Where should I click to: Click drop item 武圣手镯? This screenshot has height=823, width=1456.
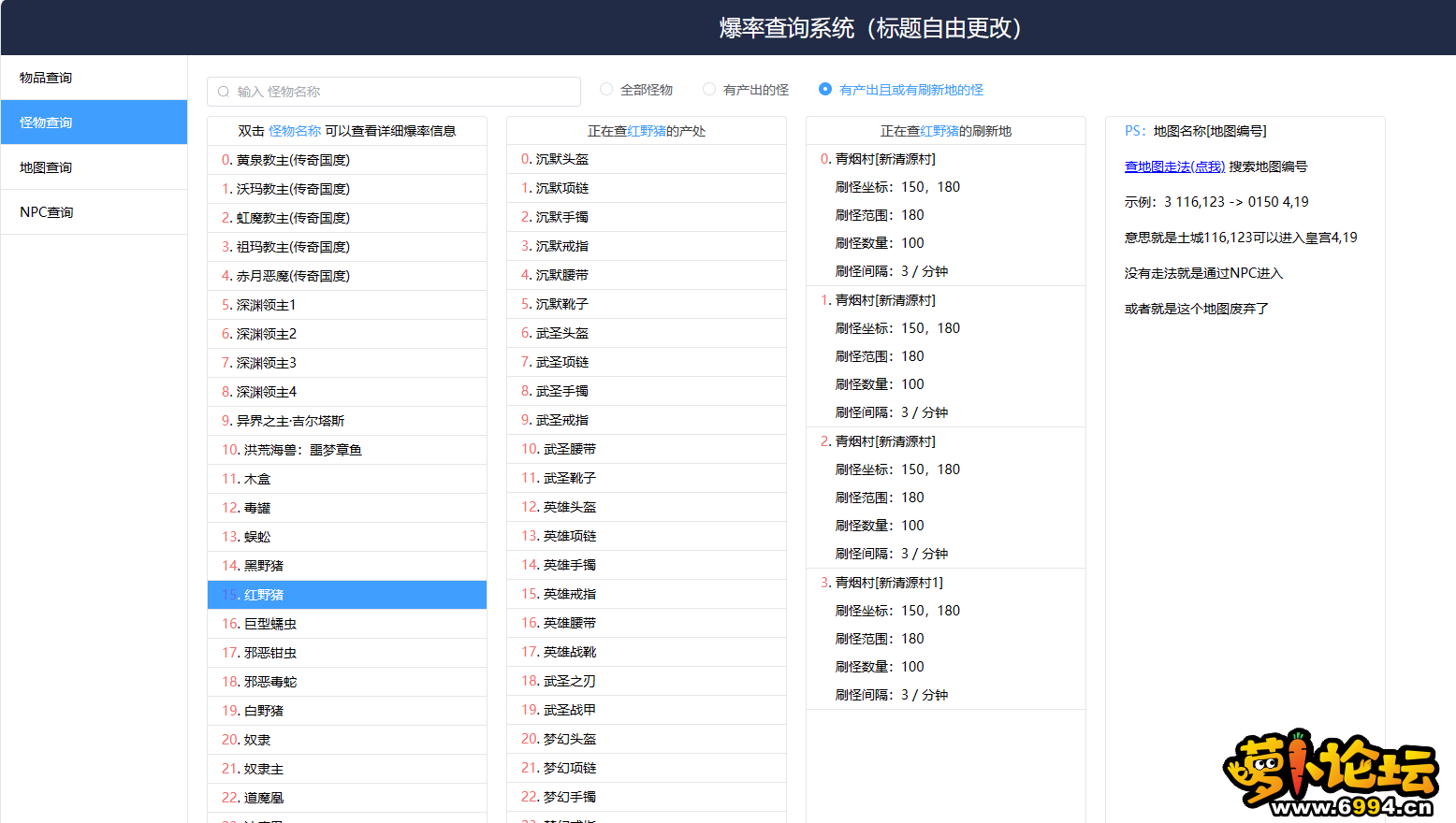tap(647, 391)
